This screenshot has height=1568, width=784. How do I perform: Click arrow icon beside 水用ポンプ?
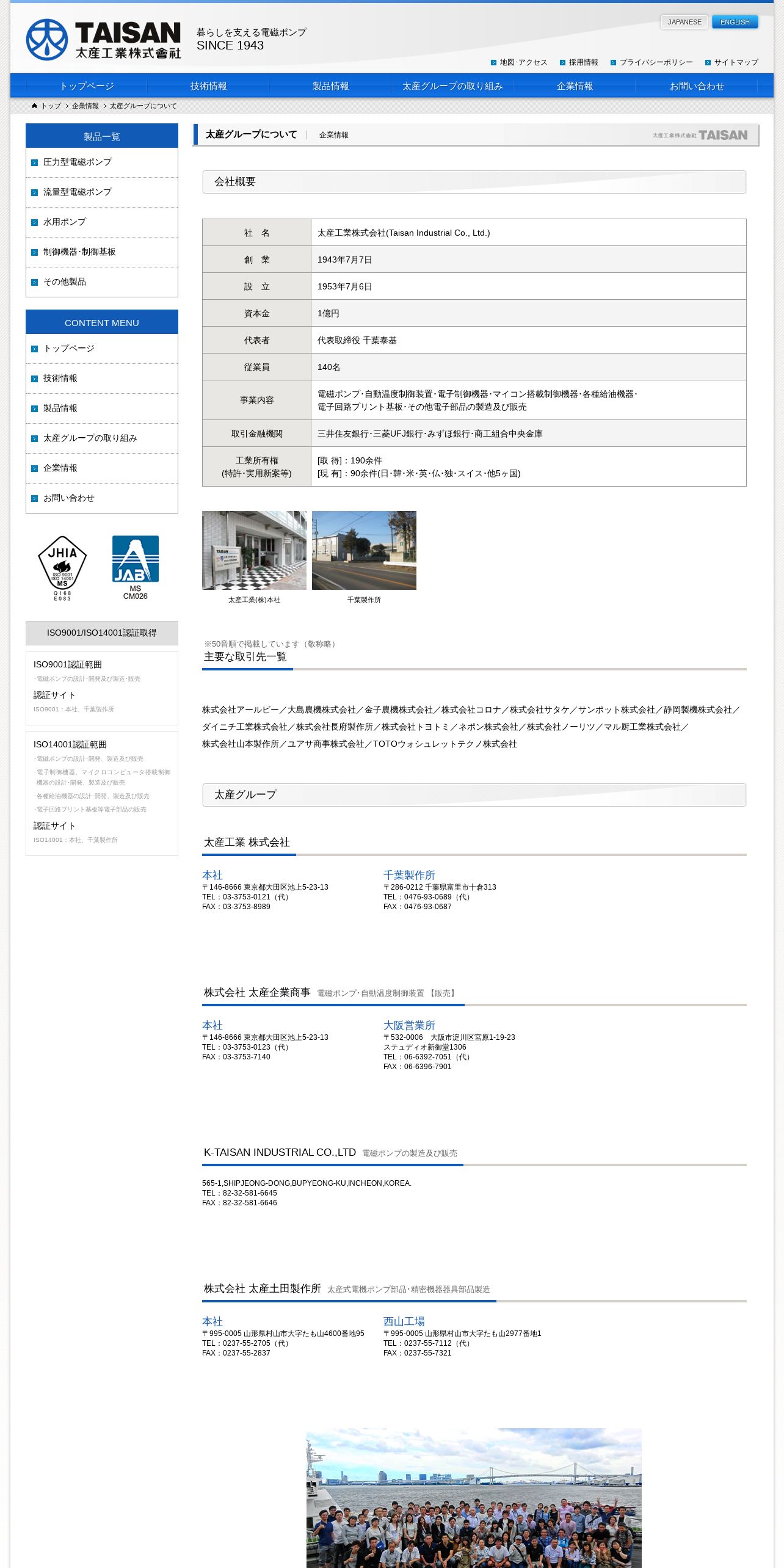point(35,222)
